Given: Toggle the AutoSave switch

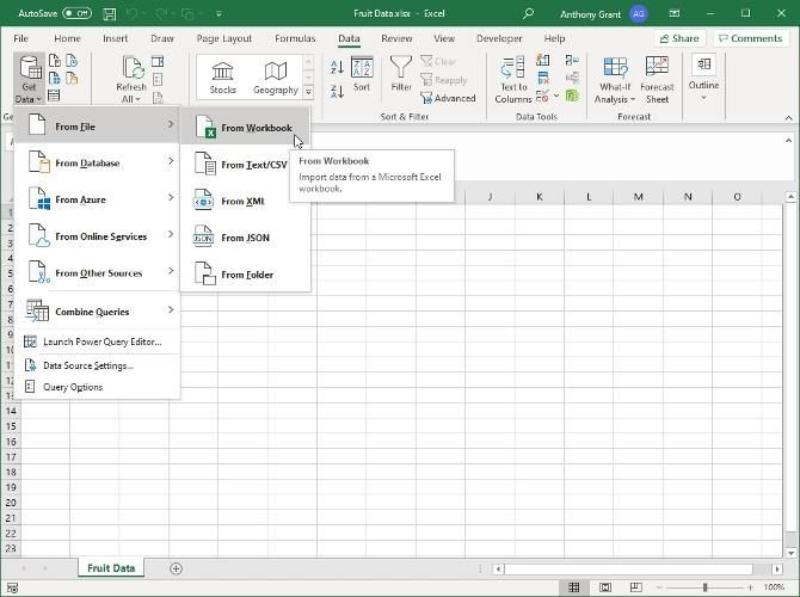Looking at the screenshot, I should pyautogui.click(x=76, y=13).
